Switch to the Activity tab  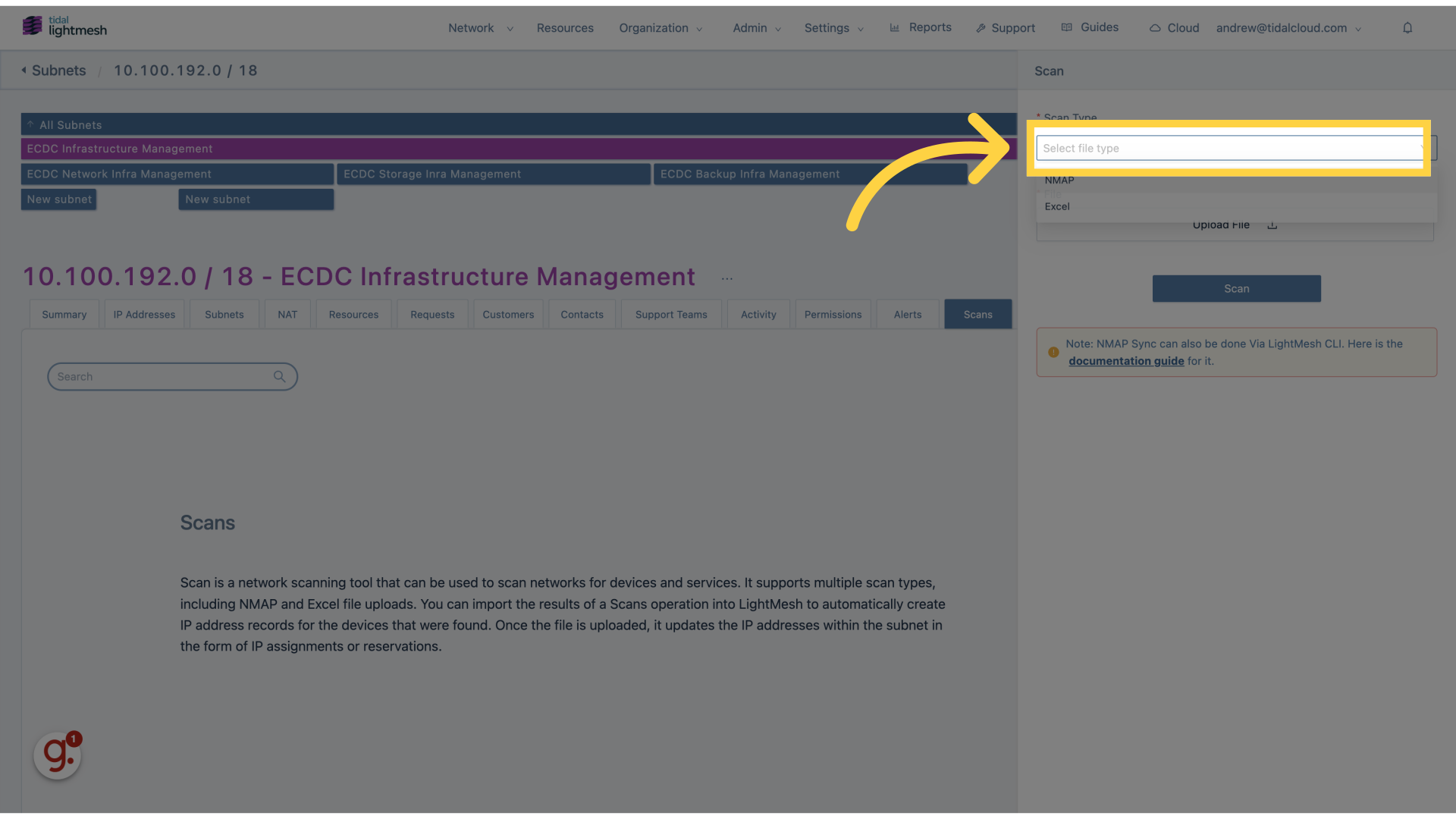758,315
